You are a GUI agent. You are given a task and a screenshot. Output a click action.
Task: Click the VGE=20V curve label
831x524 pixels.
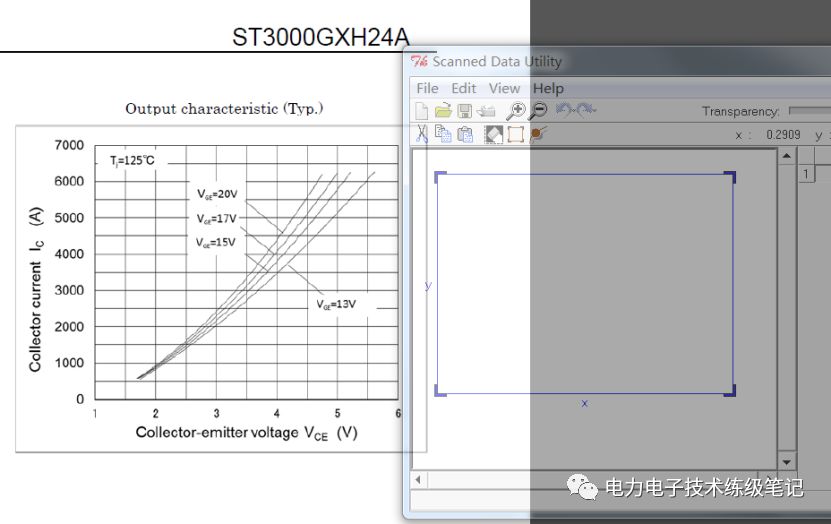pyautogui.click(x=217, y=194)
